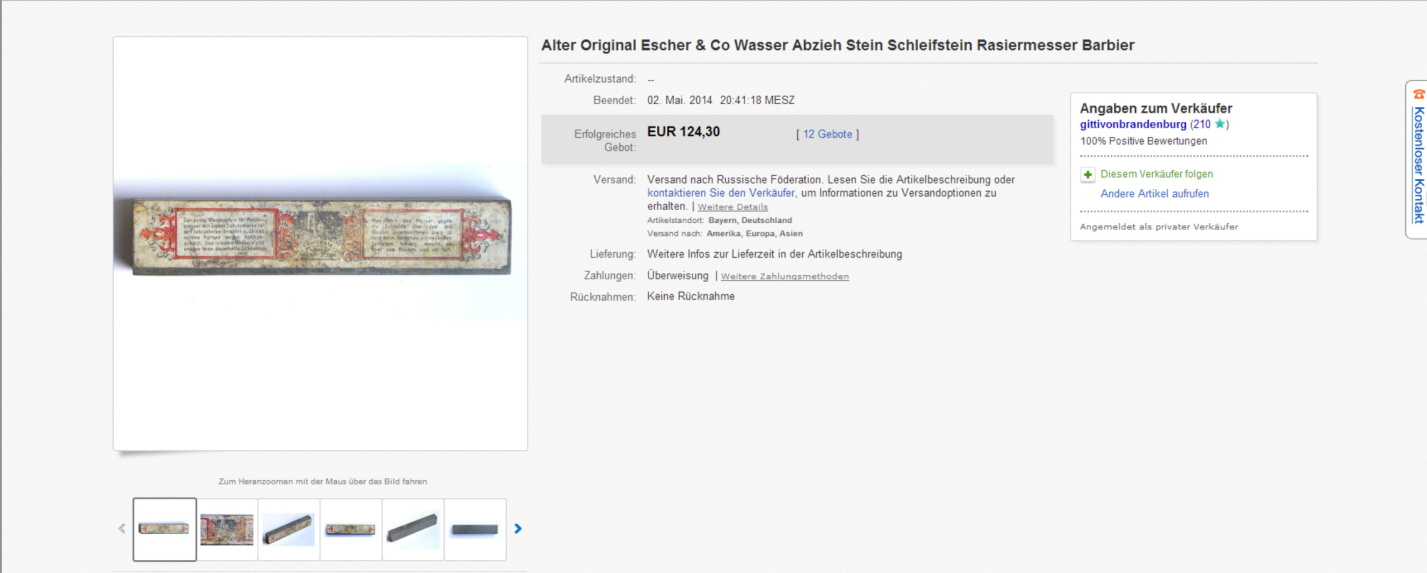Click the green plus icon beside follow seller

click(1088, 174)
